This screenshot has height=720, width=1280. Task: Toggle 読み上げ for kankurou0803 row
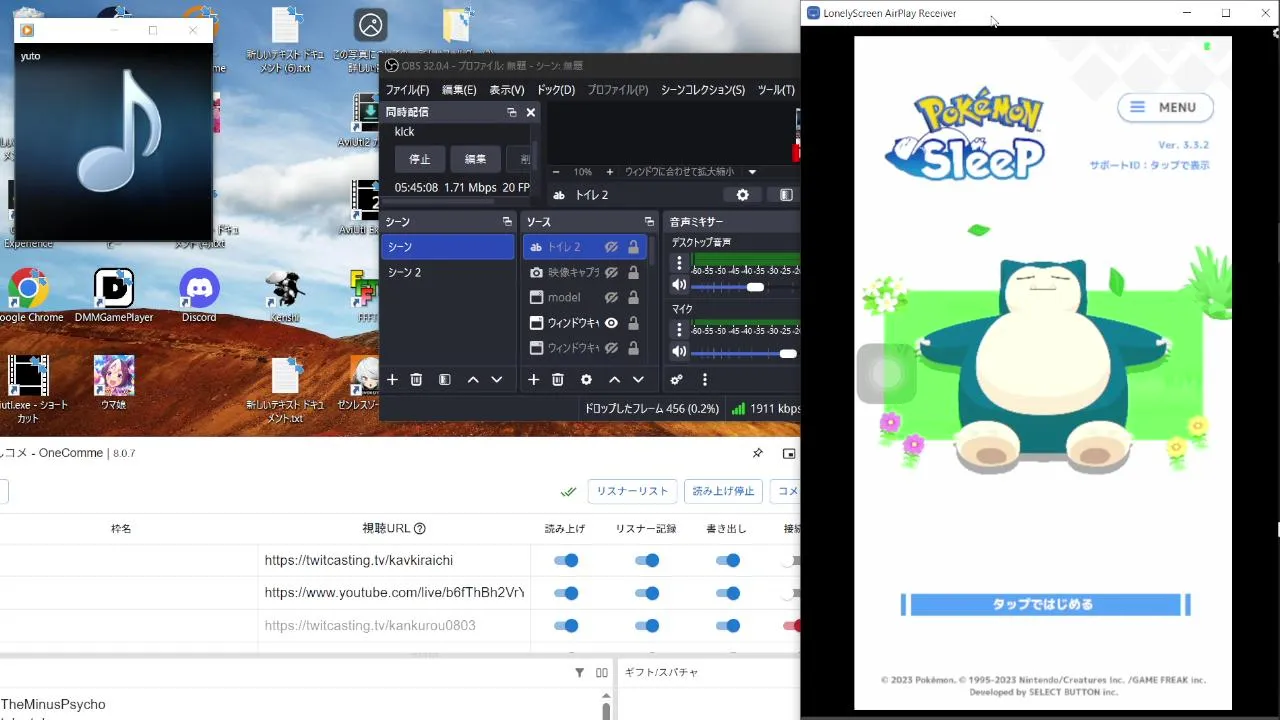click(x=566, y=626)
